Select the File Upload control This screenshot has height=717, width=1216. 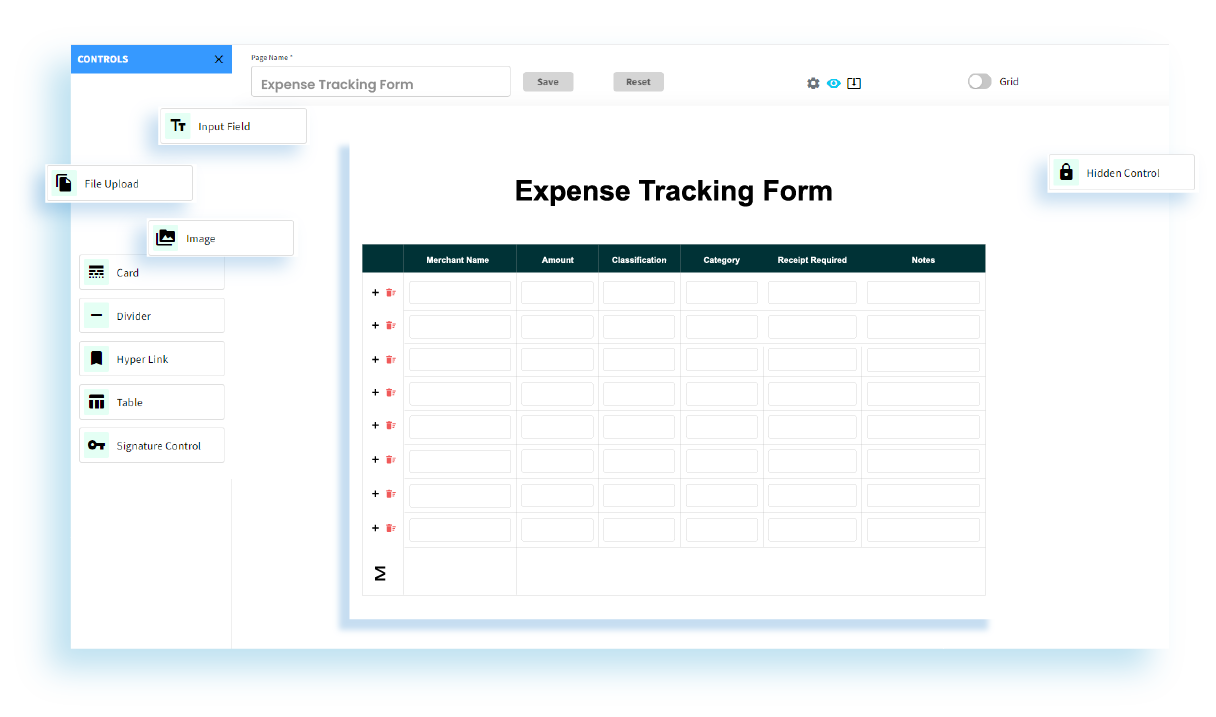[x=118, y=183]
